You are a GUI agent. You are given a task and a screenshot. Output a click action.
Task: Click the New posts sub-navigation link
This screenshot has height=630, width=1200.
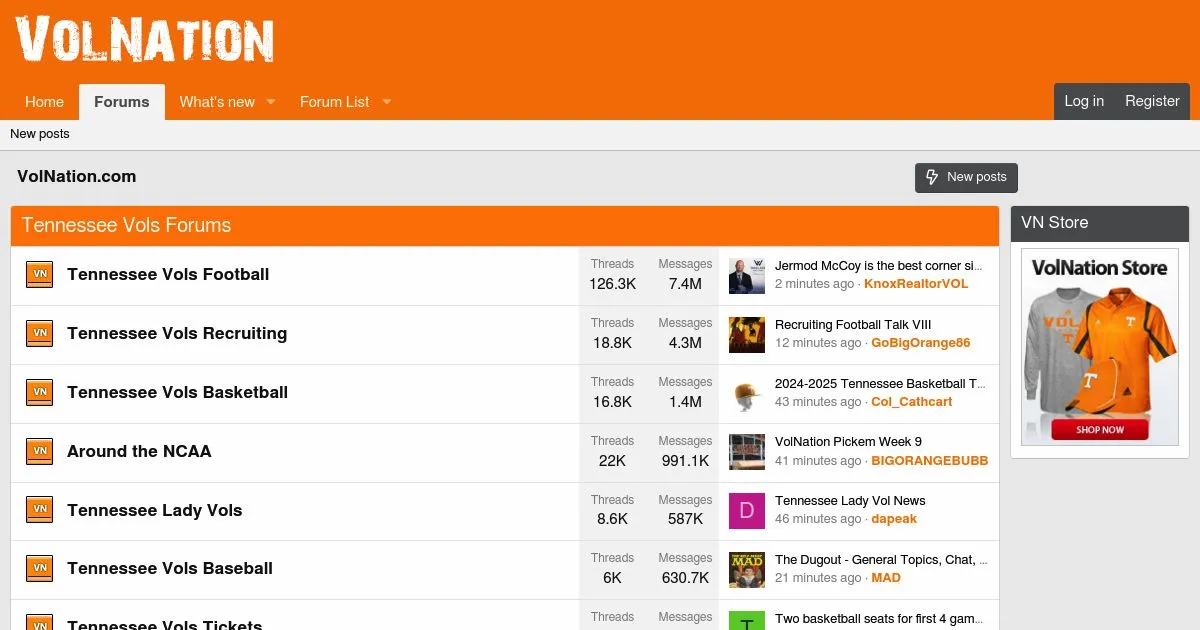point(40,134)
